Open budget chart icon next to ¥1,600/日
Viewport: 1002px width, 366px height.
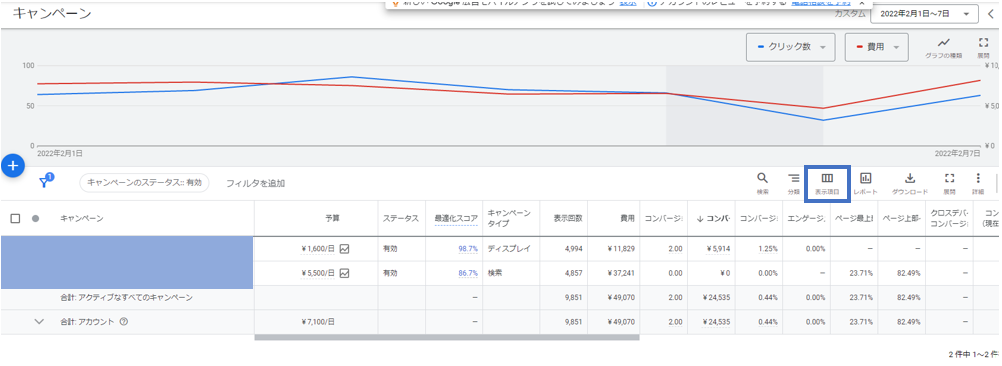click(x=344, y=248)
